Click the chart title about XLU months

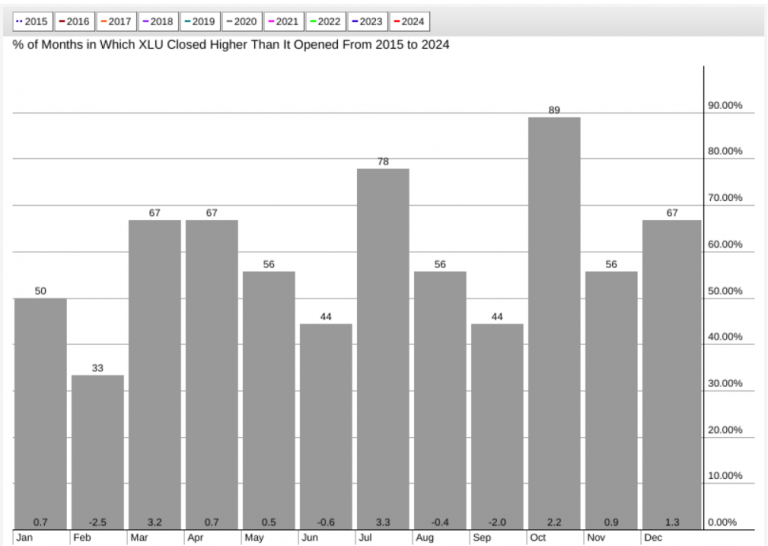231,45
